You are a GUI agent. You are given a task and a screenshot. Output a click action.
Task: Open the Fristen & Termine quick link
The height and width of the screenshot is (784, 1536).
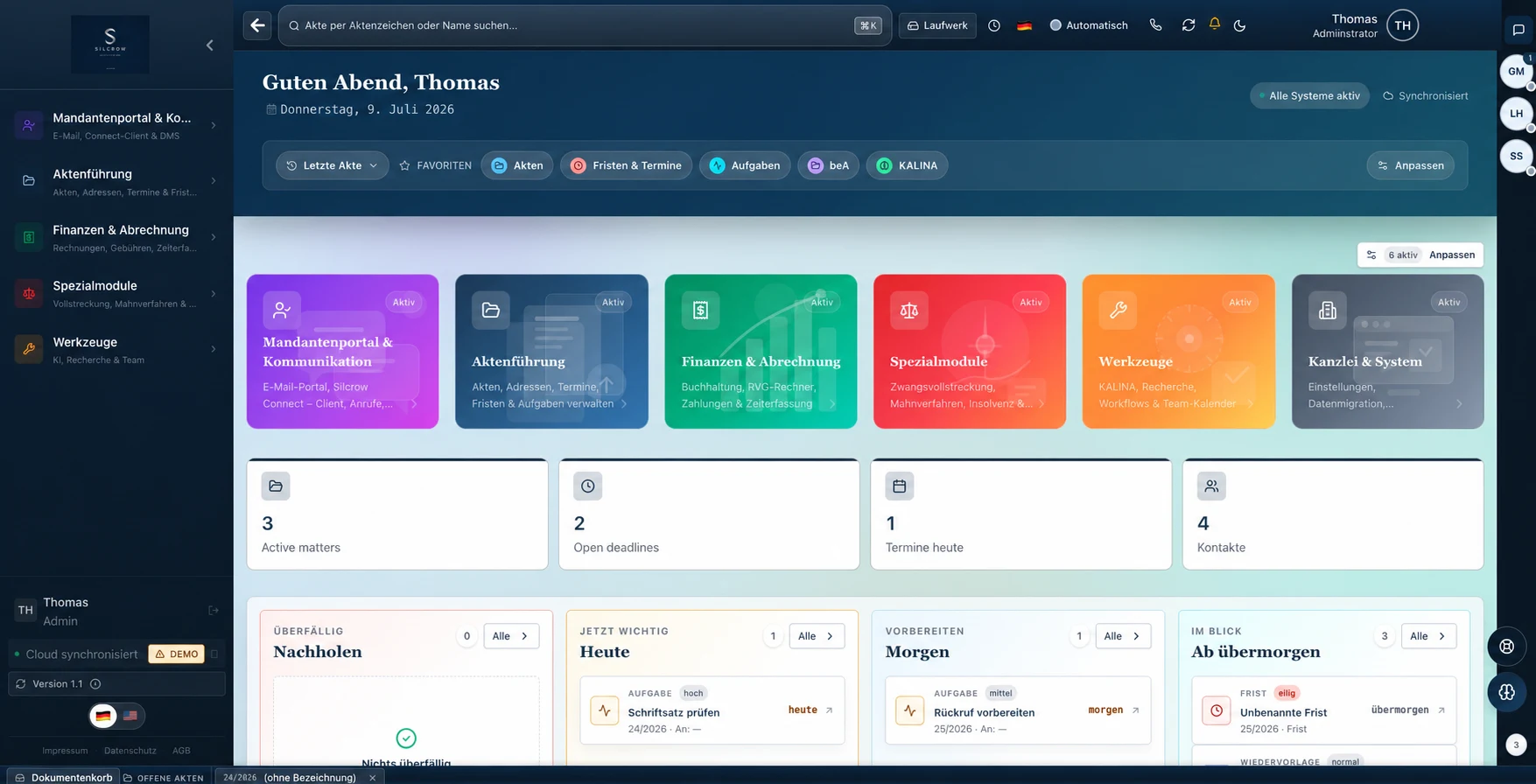point(627,165)
